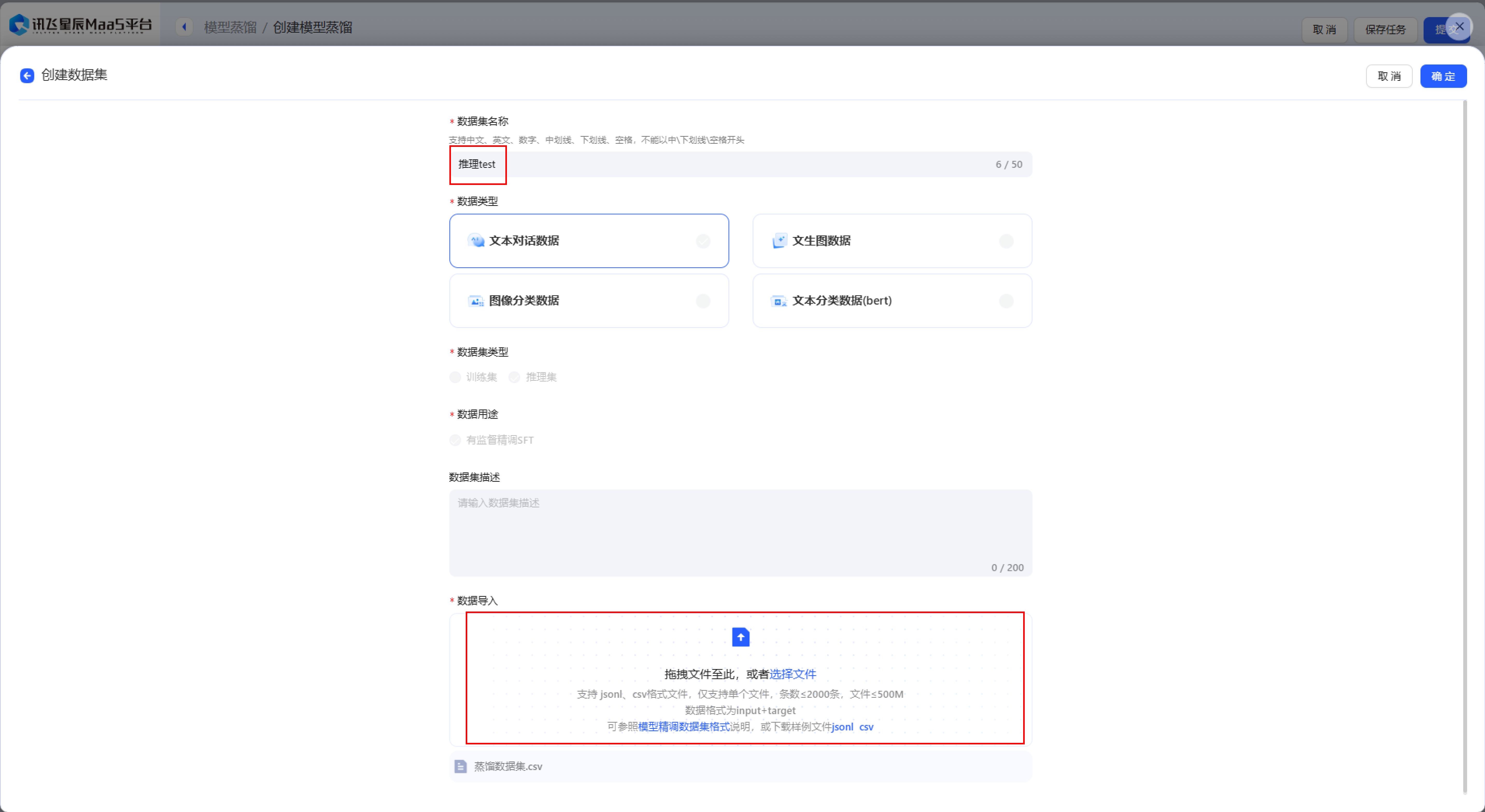The width and height of the screenshot is (1485, 812).
Task: Click the 文本对话数据 chat icon
Action: click(x=476, y=240)
